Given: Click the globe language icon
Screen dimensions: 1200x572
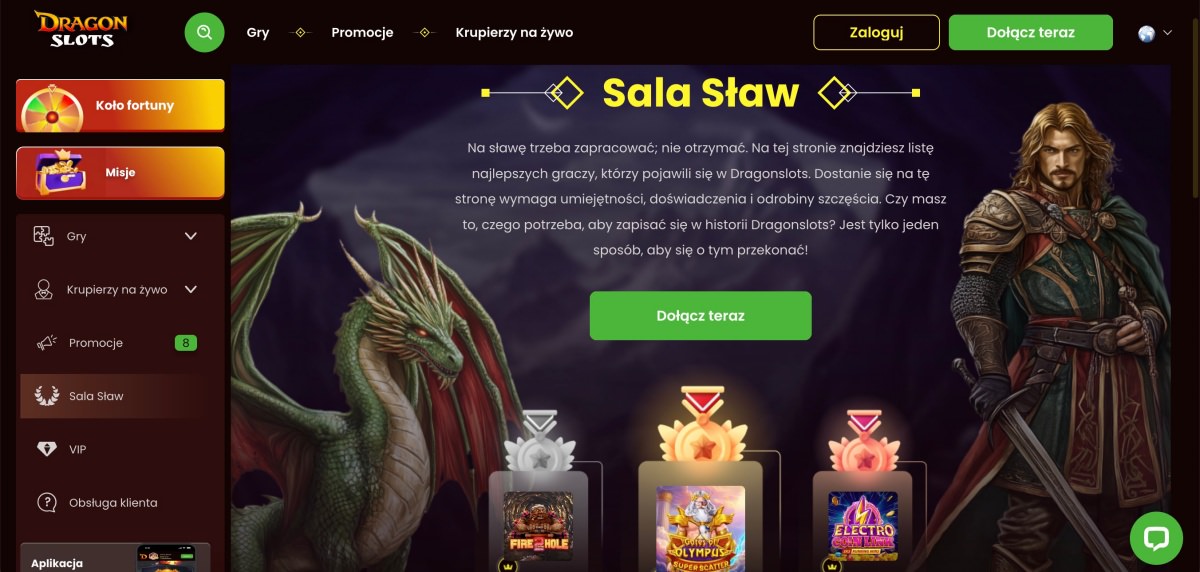Looking at the screenshot, I should [1147, 33].
